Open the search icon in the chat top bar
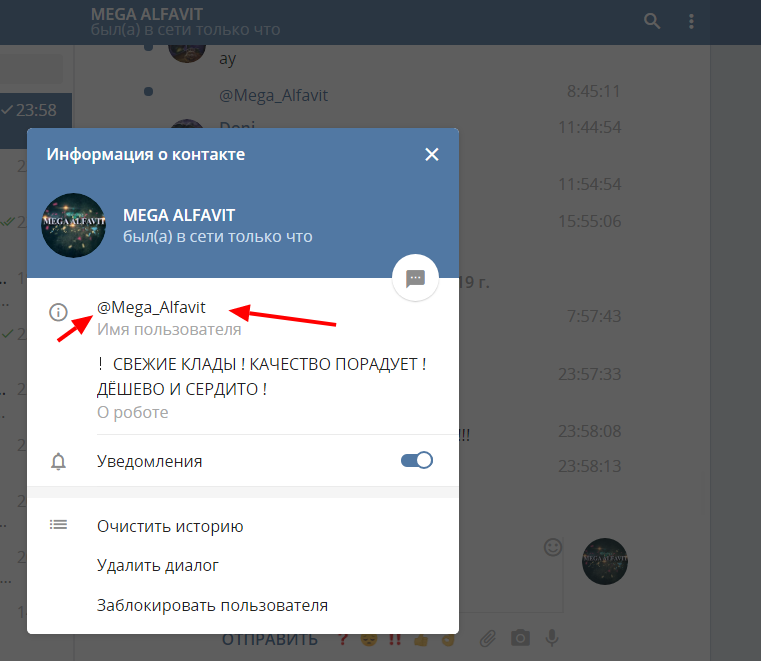This screenshot has width=761, height=661. [x=652, y=21]
